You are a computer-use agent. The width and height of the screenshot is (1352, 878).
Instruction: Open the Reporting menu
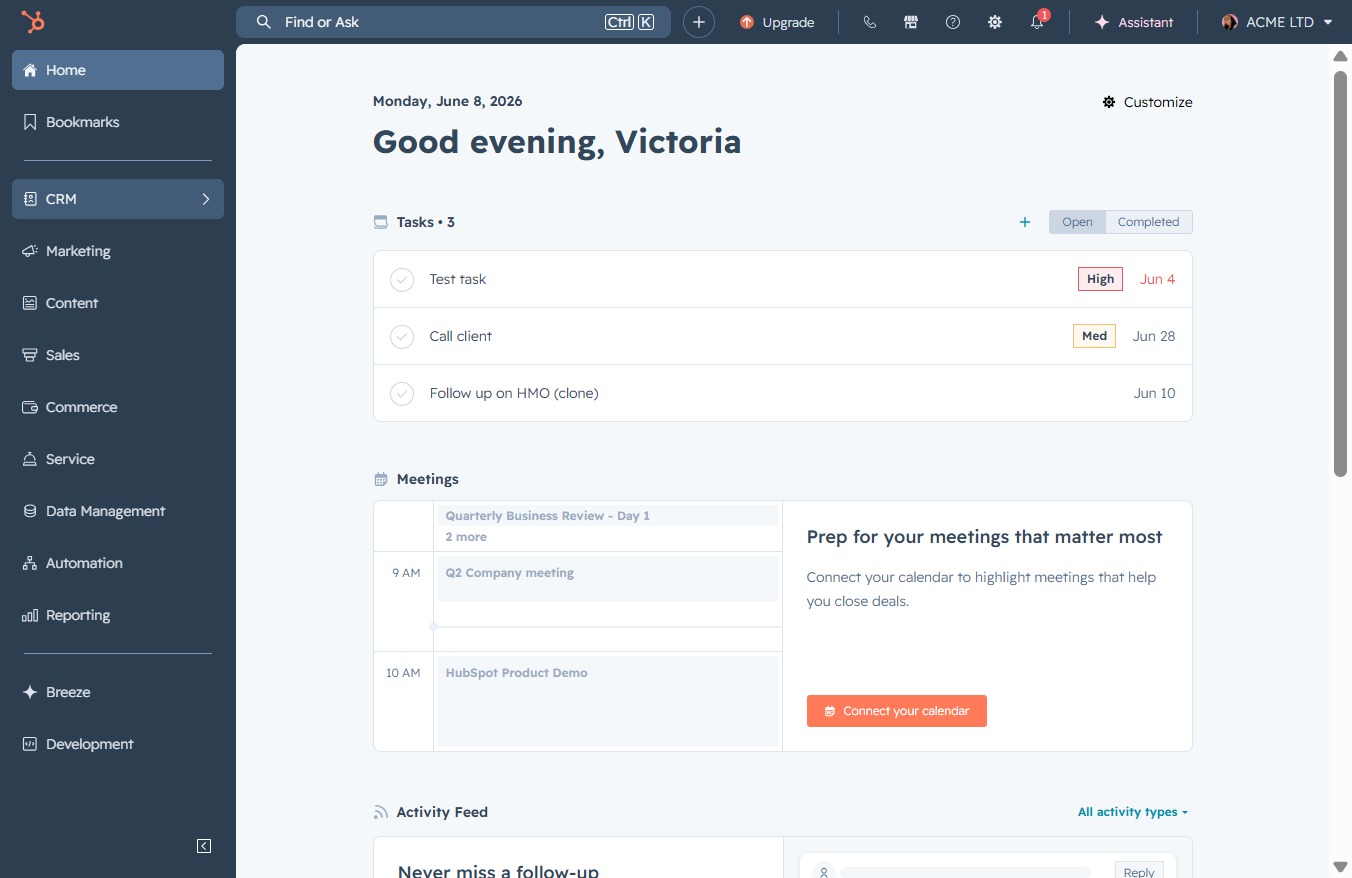point(118,615)
